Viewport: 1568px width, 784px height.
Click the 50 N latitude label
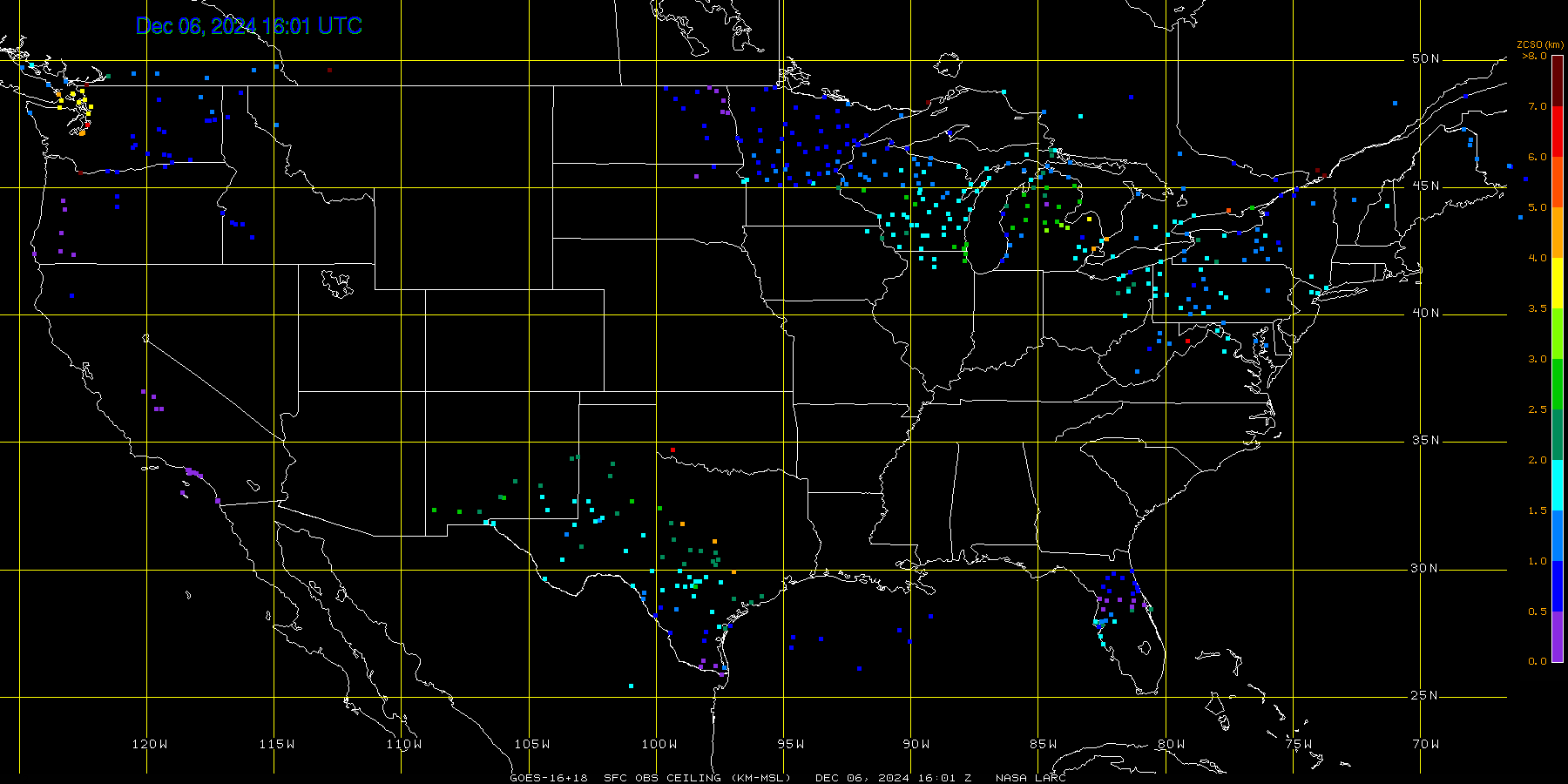pos(1426,58)
